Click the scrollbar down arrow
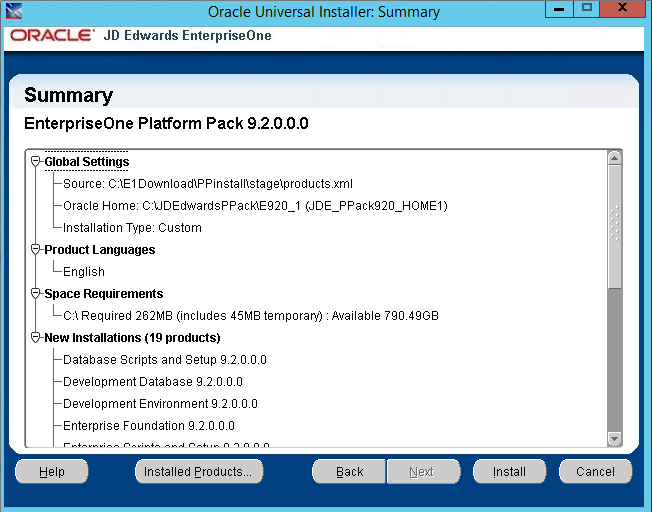 click(x=615, y=438)
